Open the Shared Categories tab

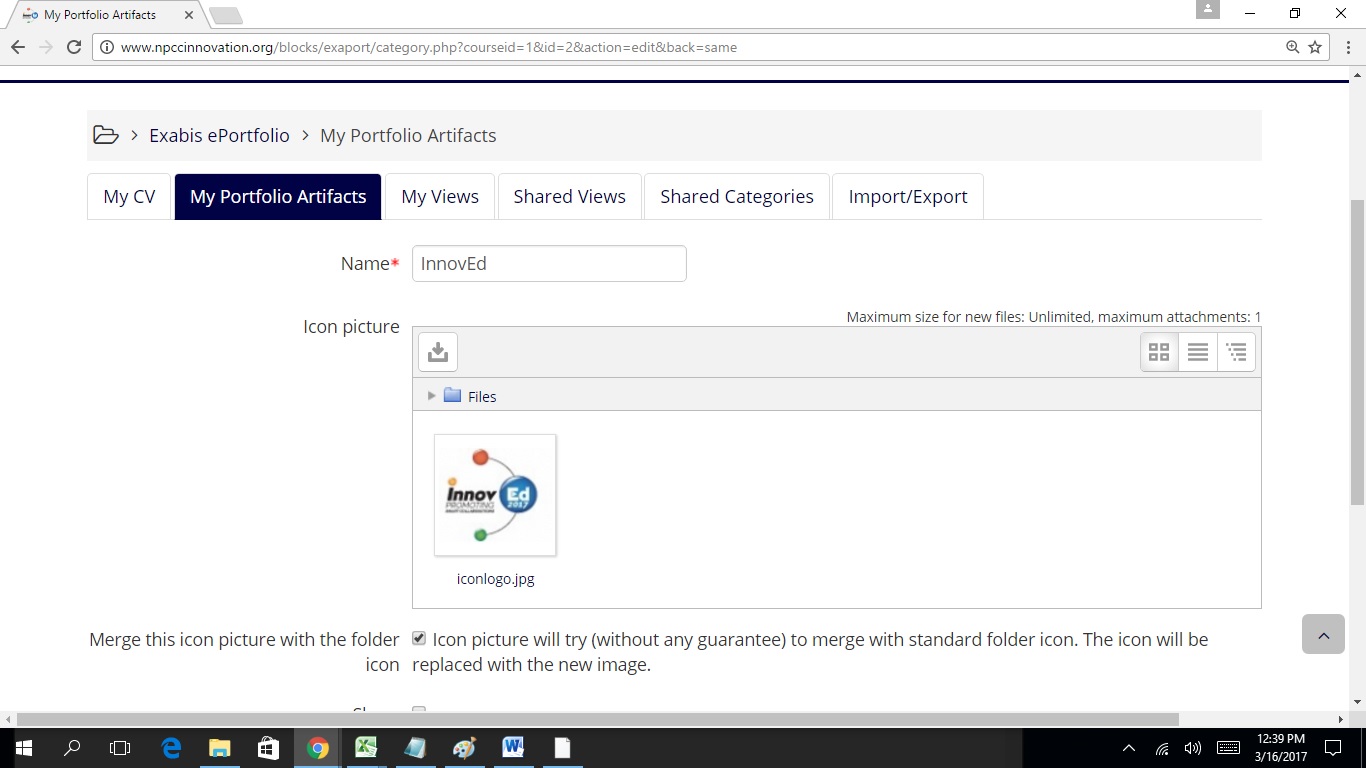point(737,197)
